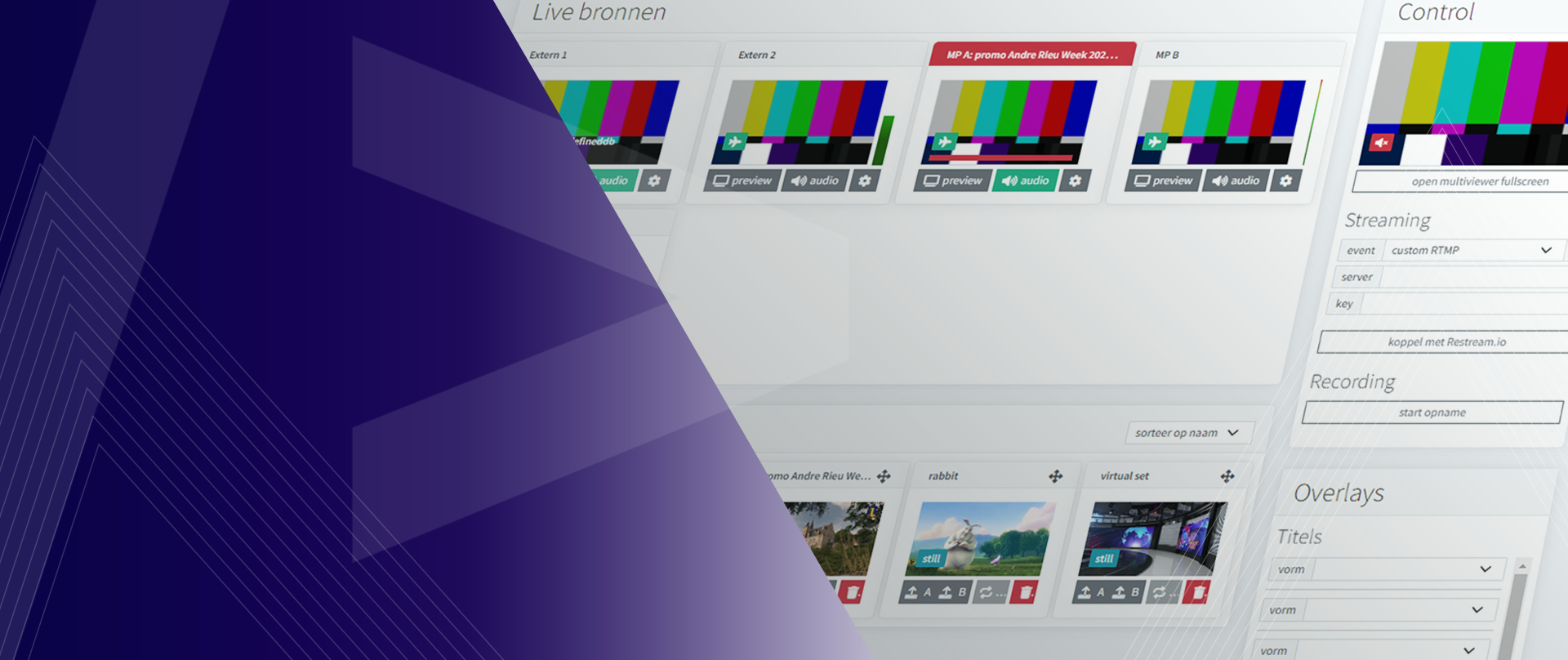Open the event custom RTMP dropdown
1568x660 pixels.
[1474, 250]
